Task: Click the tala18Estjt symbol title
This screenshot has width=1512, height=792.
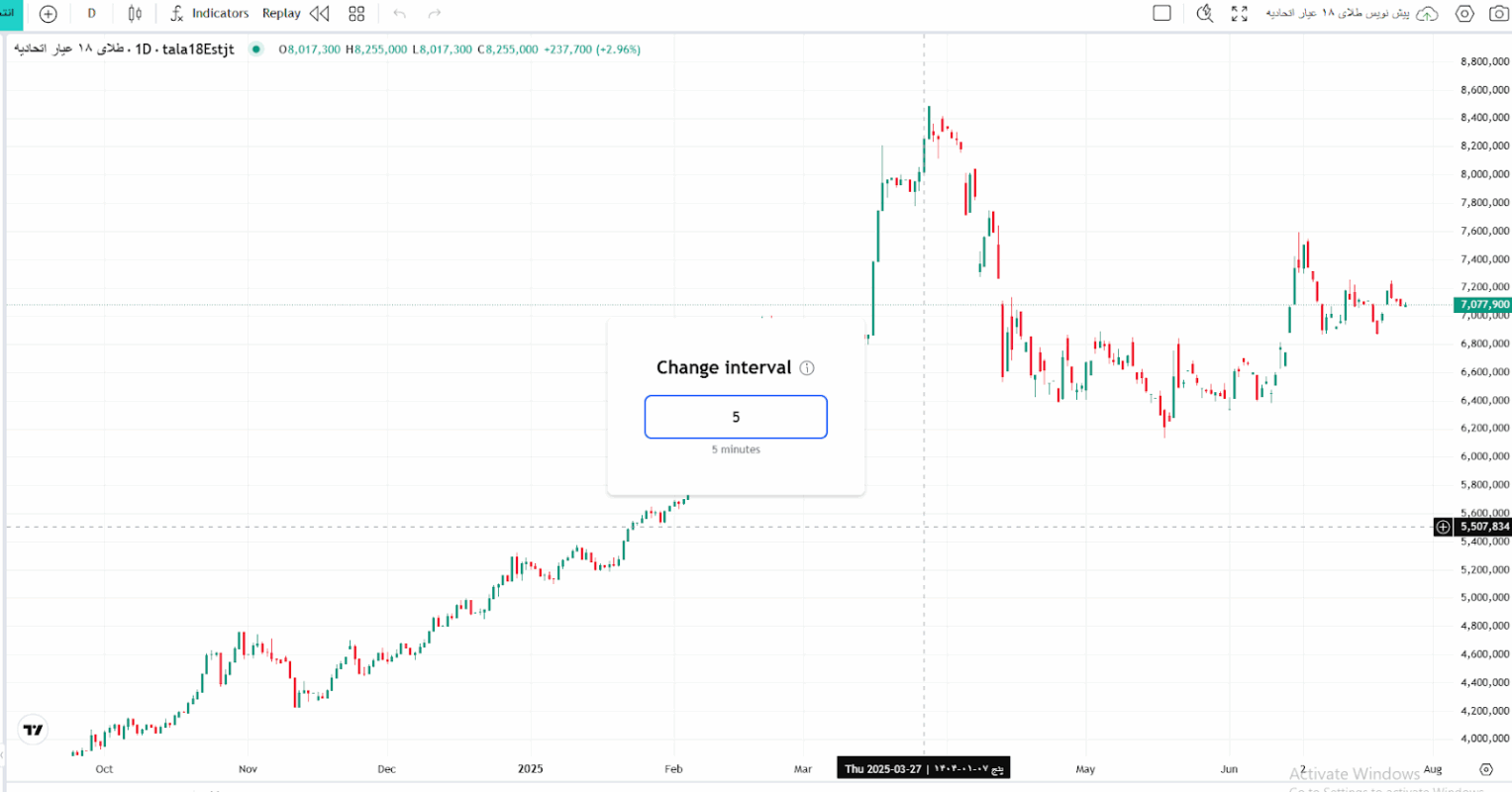Action: pos(198,49)
